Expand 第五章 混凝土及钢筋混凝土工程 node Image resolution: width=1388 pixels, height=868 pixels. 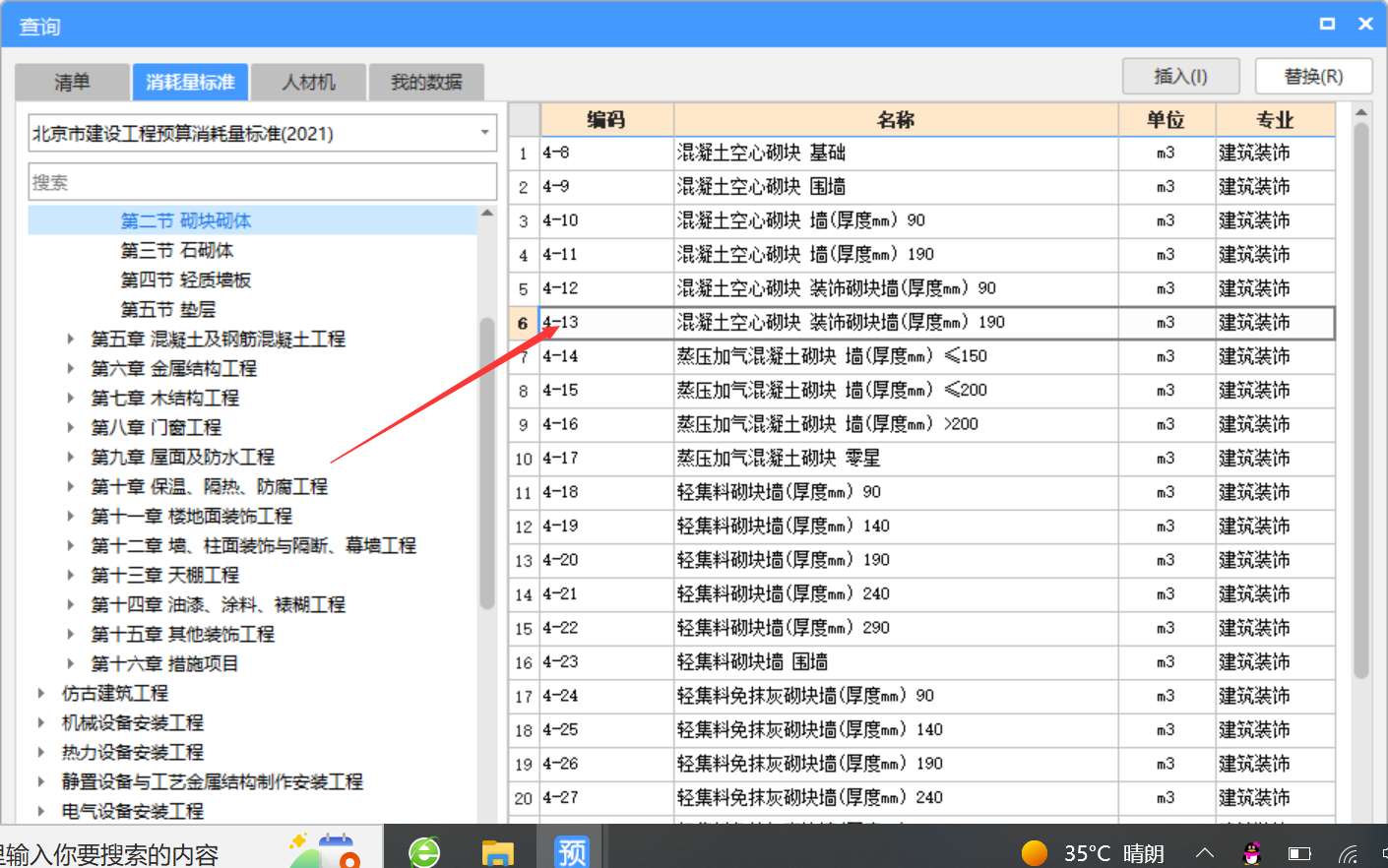click(70, 339)
